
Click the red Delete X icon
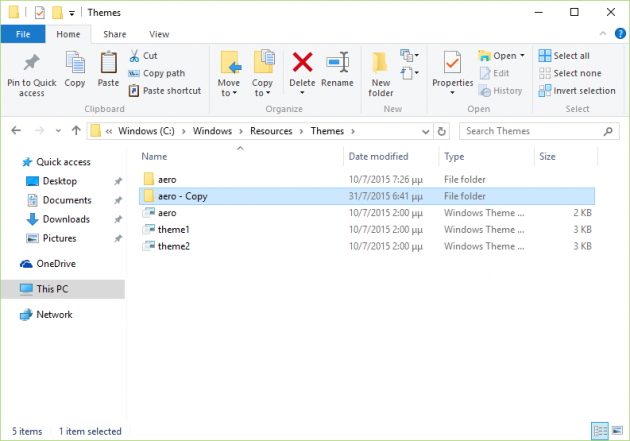[303, 63]
